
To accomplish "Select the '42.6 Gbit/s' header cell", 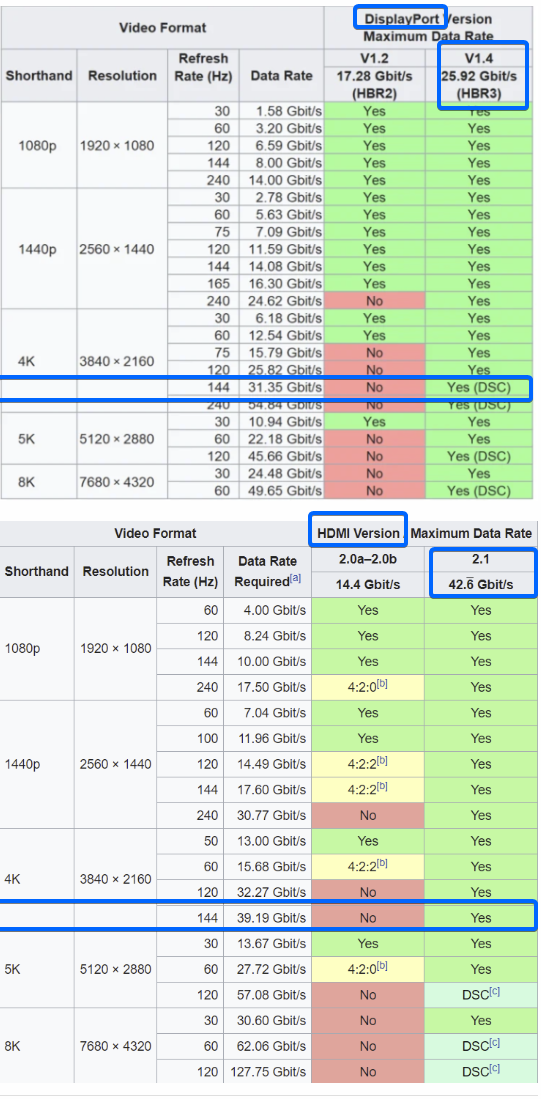I will (481, 585).
